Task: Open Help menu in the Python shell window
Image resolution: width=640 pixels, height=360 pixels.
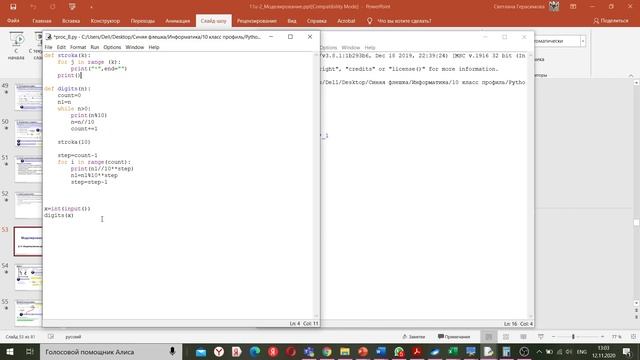Action: tap(370, 48)
